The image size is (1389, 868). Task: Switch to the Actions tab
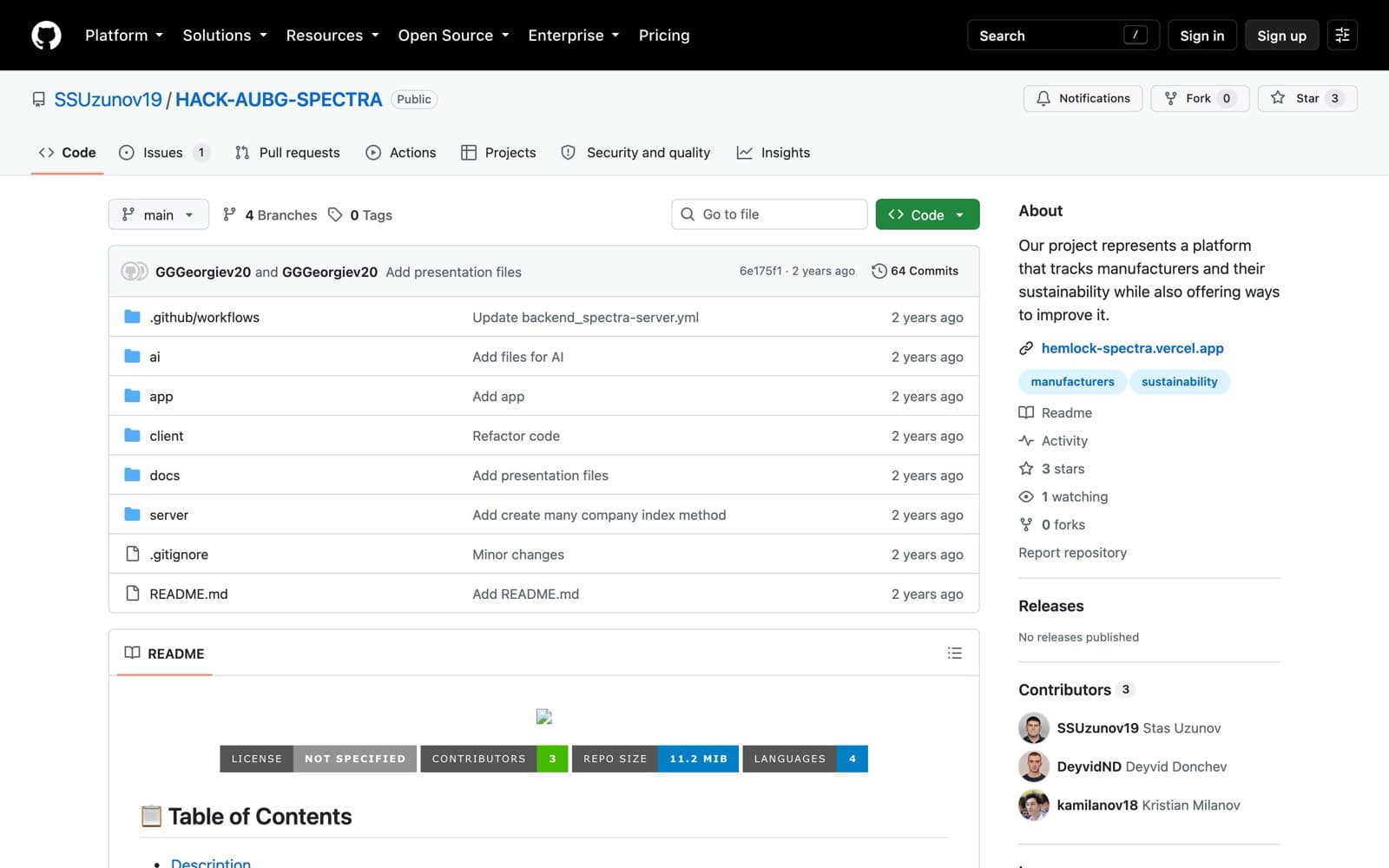tap(401, 153)
